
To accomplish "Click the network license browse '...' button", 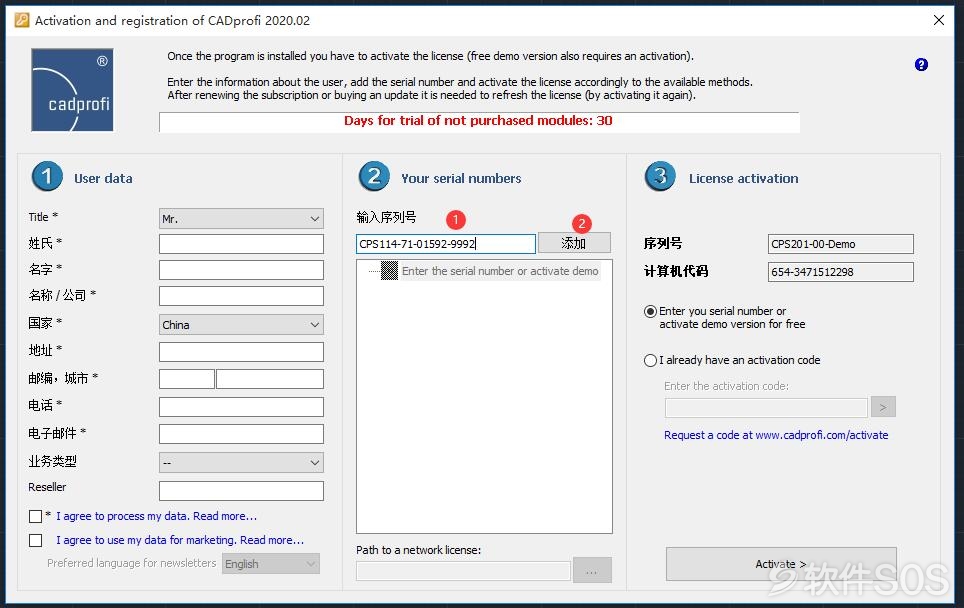I will 592,570.
